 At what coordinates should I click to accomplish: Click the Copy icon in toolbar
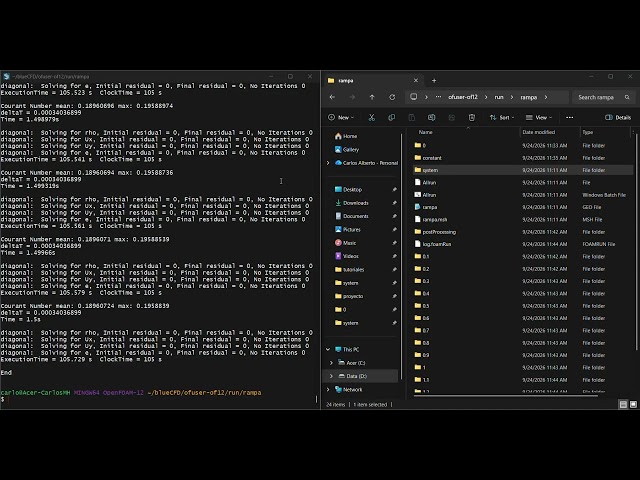click(x=391, y=118)
